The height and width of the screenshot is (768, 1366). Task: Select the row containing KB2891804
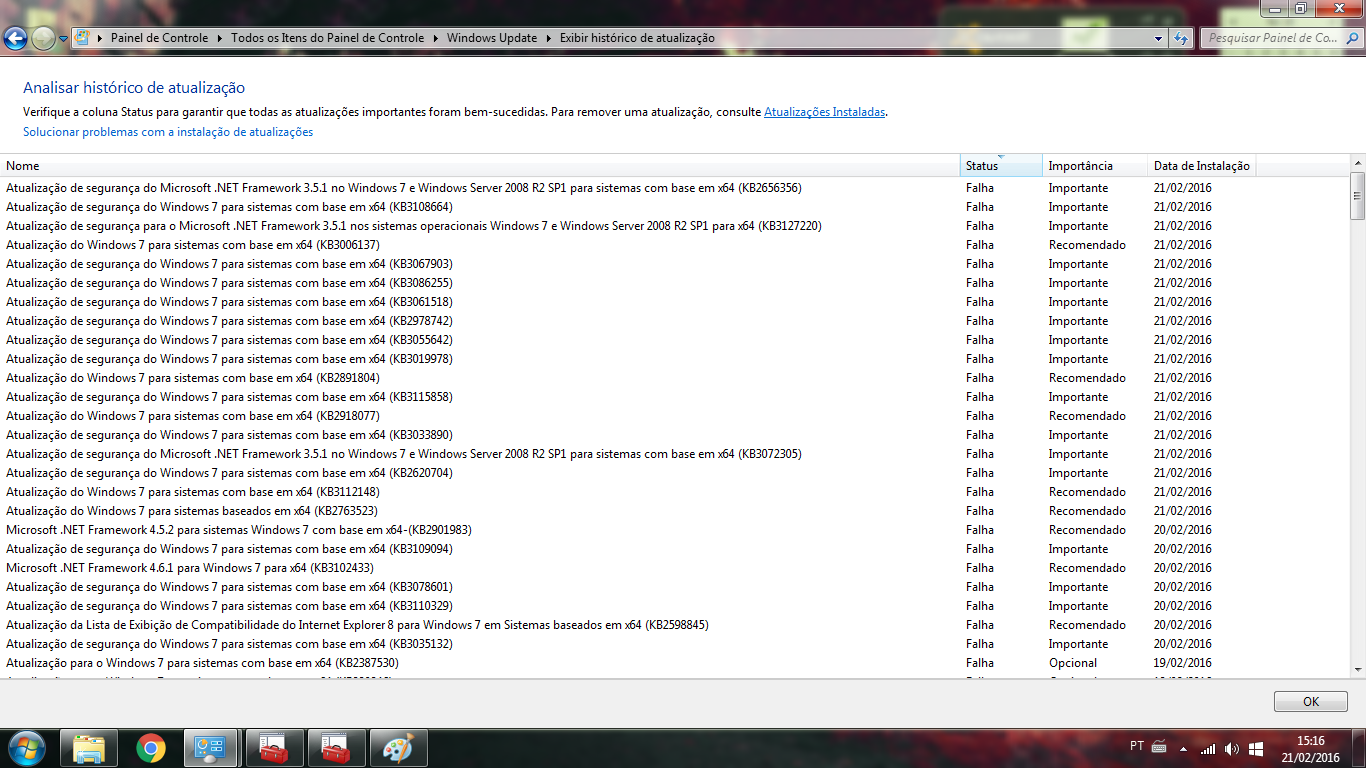(x=675, y=378)
